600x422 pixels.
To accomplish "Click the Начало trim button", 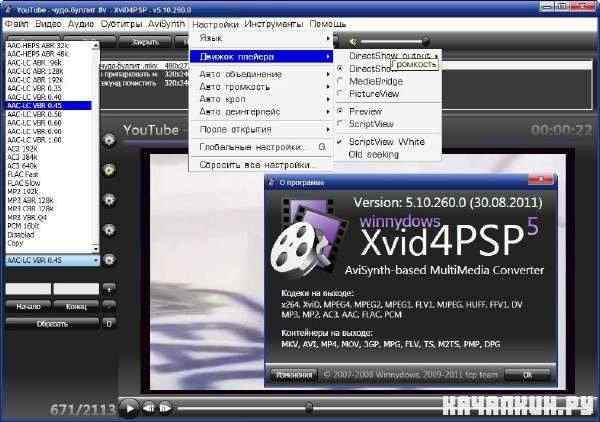I will [x=28, y=306].
